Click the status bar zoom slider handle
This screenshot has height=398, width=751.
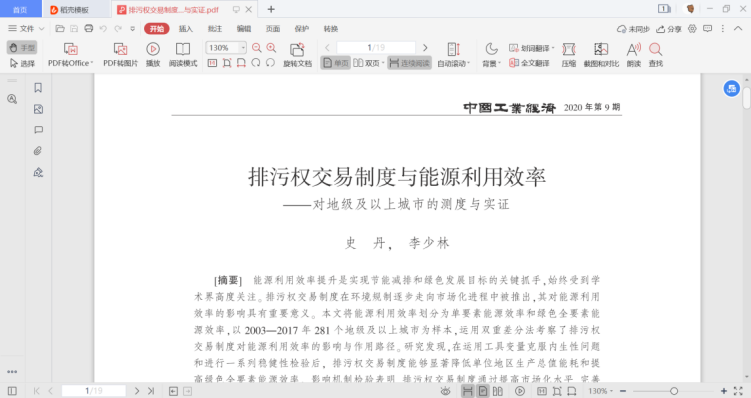point(674,391)
